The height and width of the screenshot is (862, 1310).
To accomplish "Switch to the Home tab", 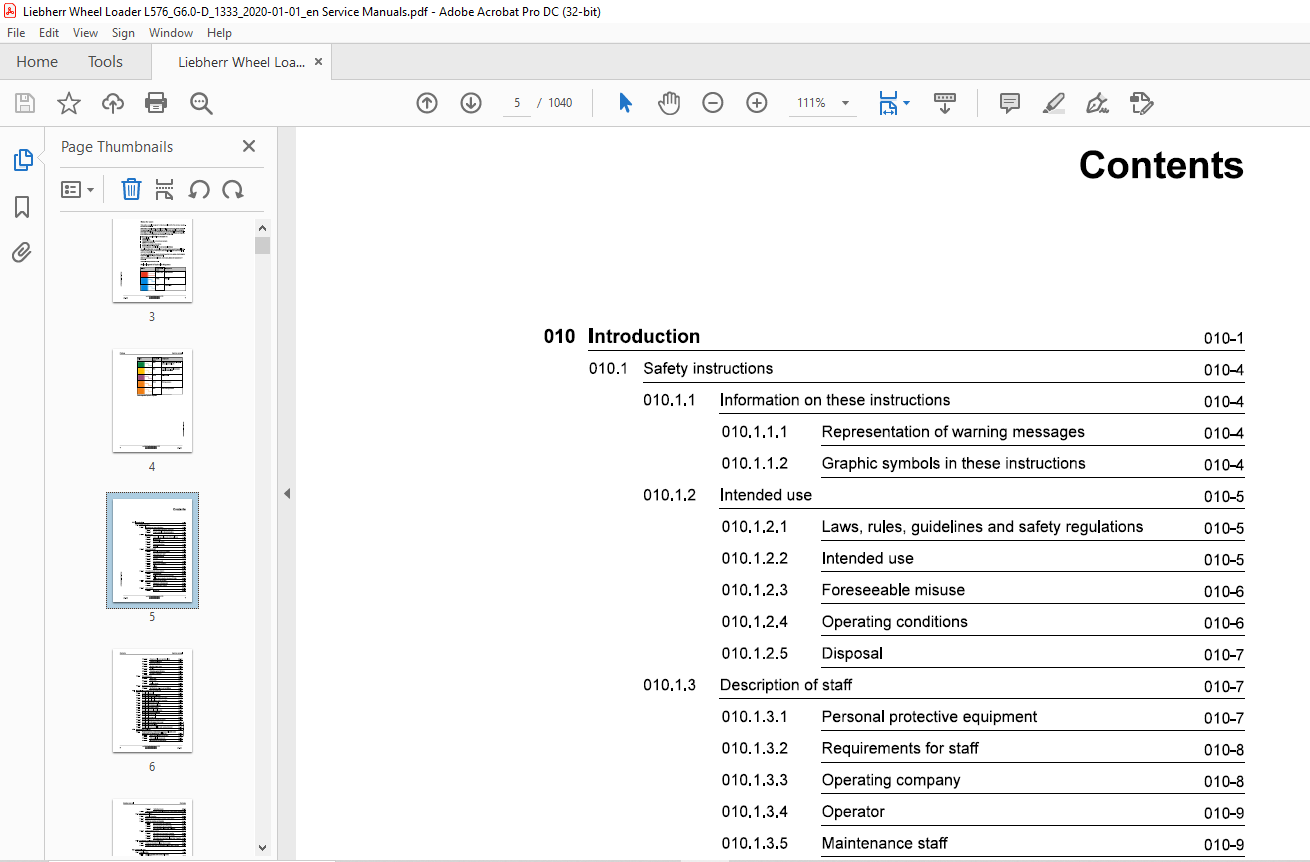I will point(37,62).
